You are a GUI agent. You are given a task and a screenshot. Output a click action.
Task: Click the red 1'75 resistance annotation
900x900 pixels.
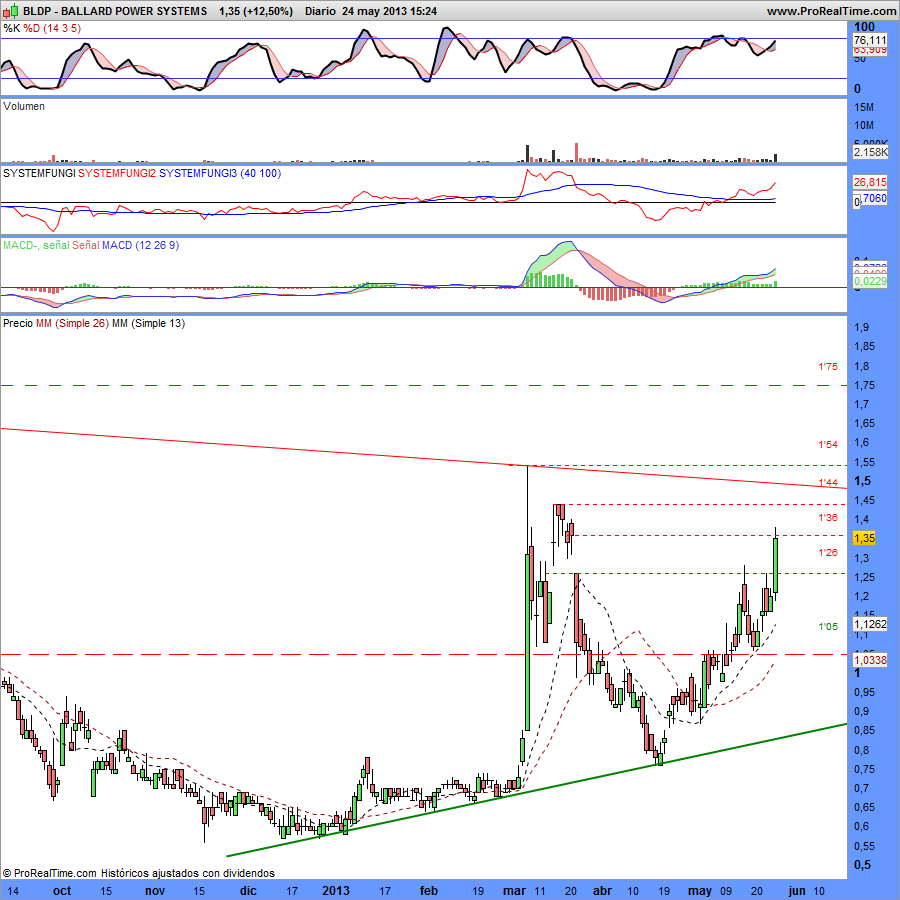click(x=828, y=367)
